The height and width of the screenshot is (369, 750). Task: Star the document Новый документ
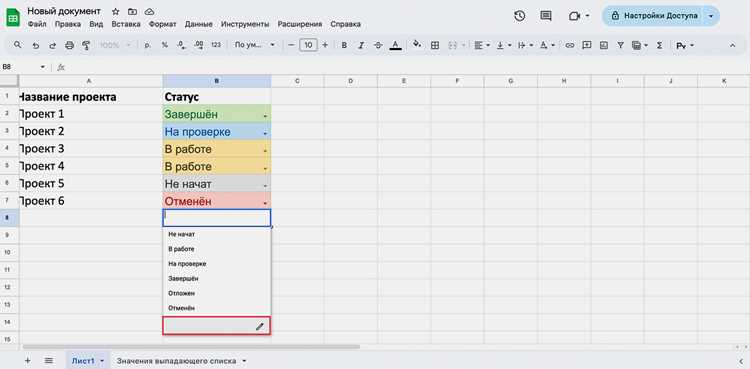point(115,11)
